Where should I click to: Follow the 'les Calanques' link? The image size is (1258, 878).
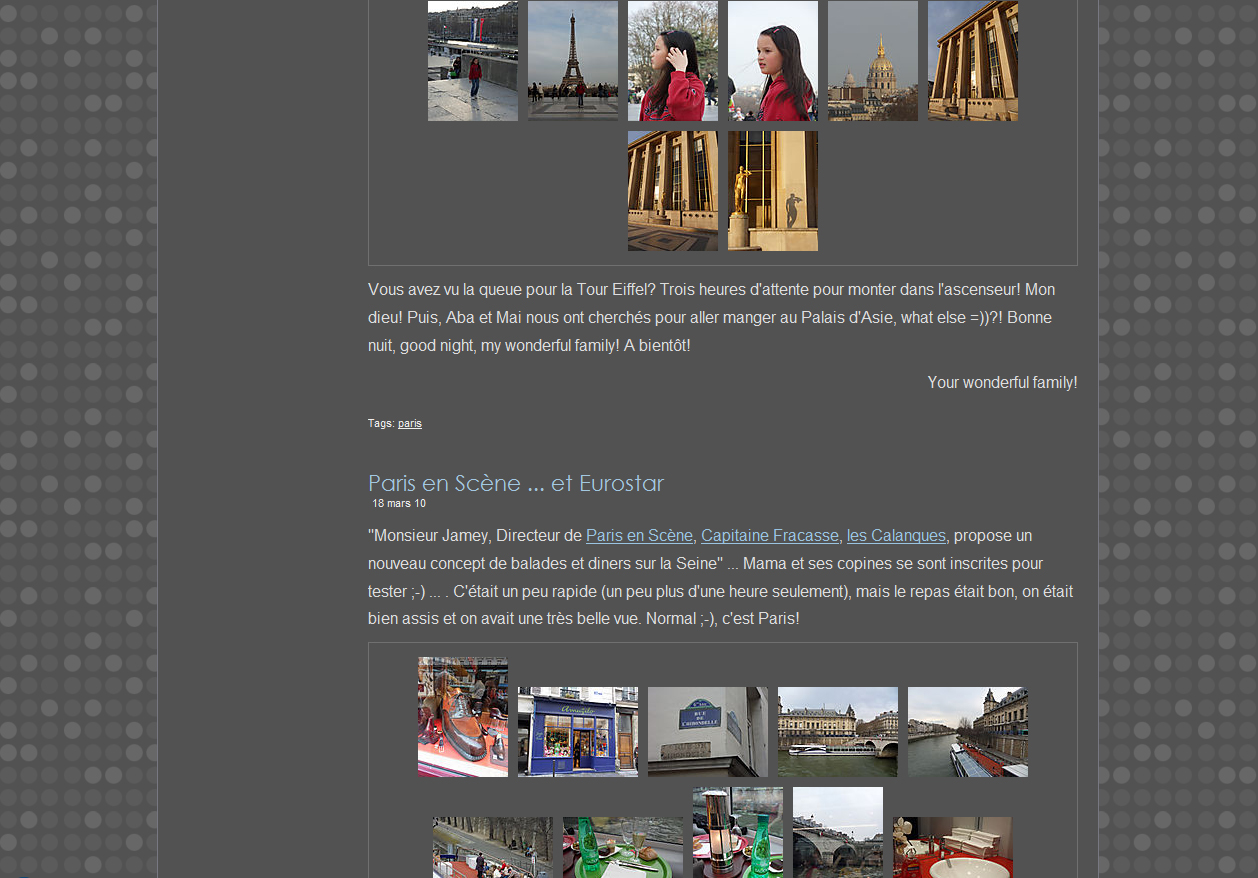(896, 535)
